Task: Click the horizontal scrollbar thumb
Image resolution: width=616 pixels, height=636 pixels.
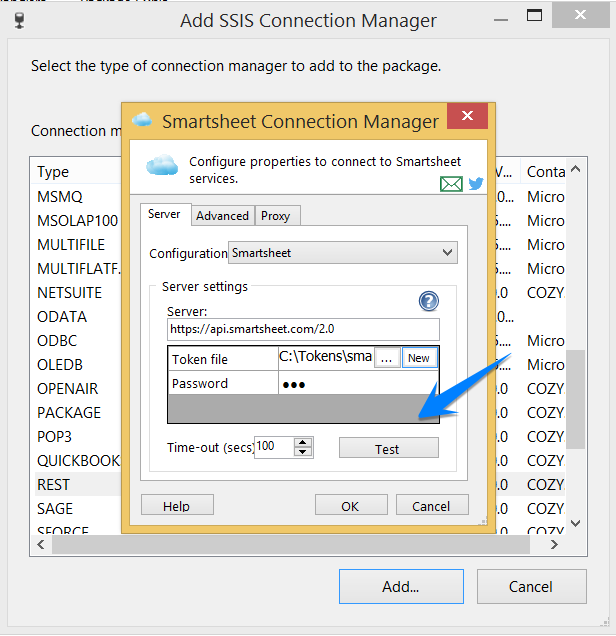Action: [291, 544]
